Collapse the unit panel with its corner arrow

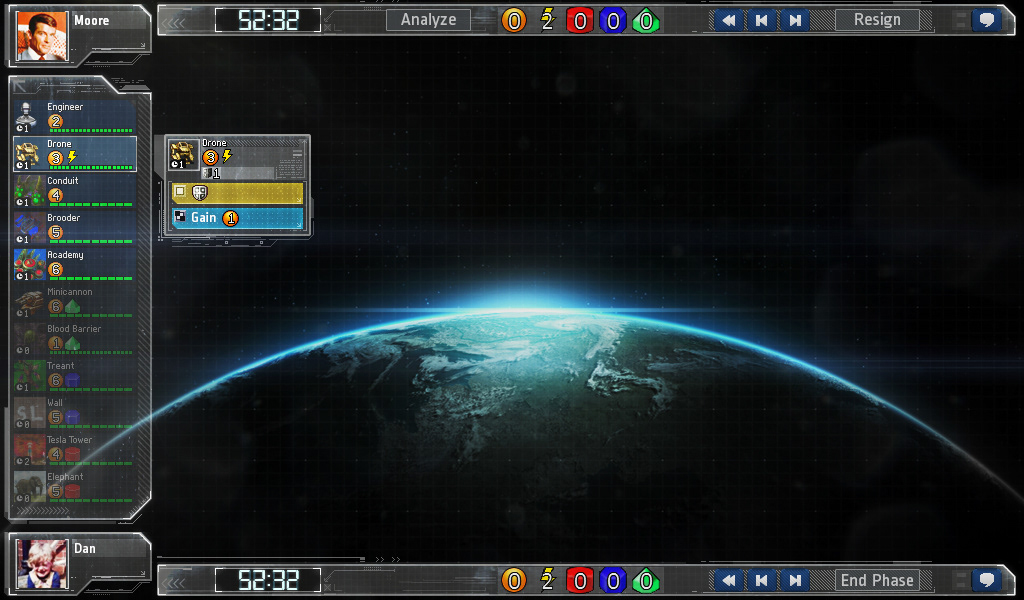point(20,86)
